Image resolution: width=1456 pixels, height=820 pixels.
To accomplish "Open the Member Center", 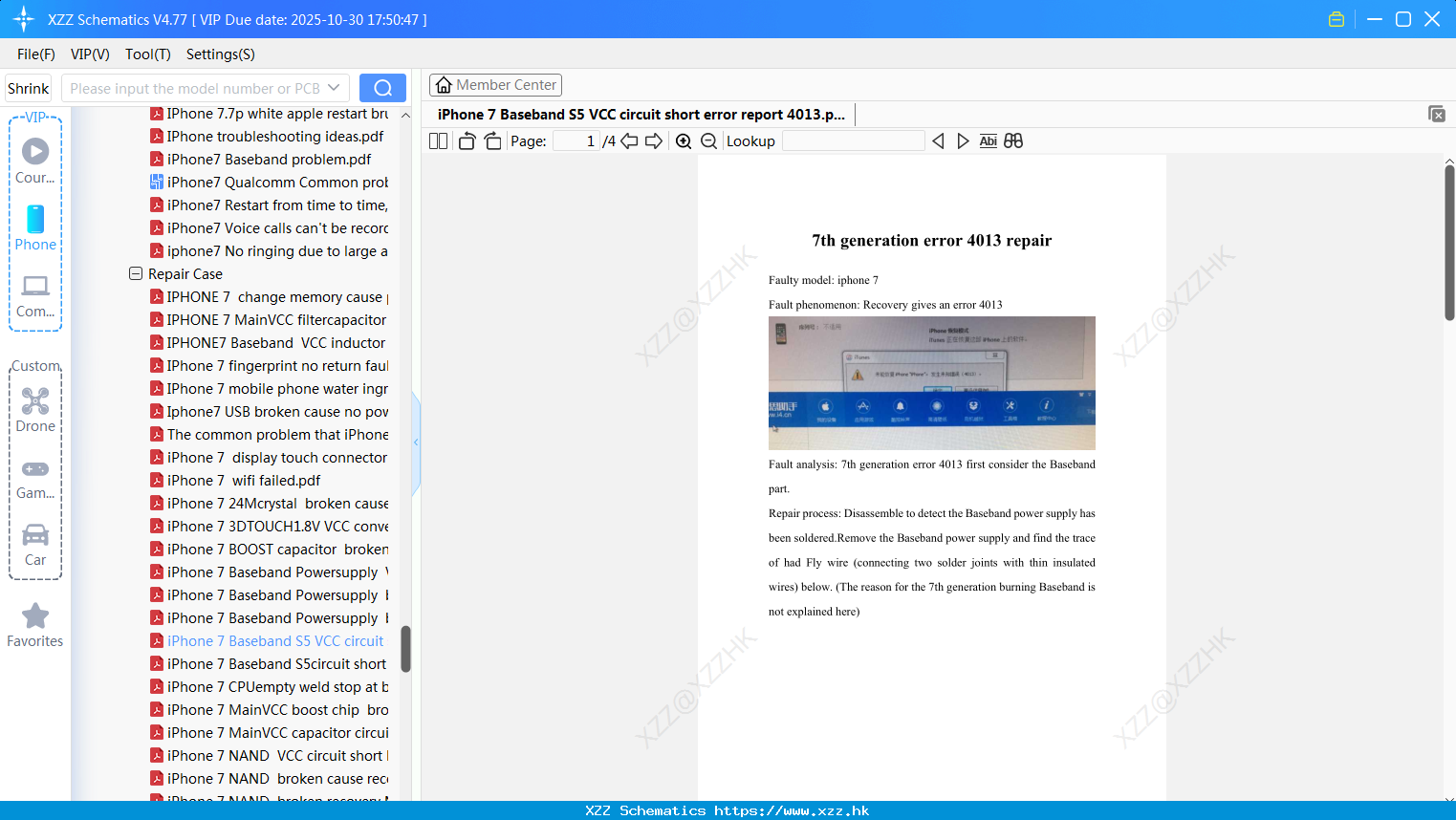I will tap(495, 85).
